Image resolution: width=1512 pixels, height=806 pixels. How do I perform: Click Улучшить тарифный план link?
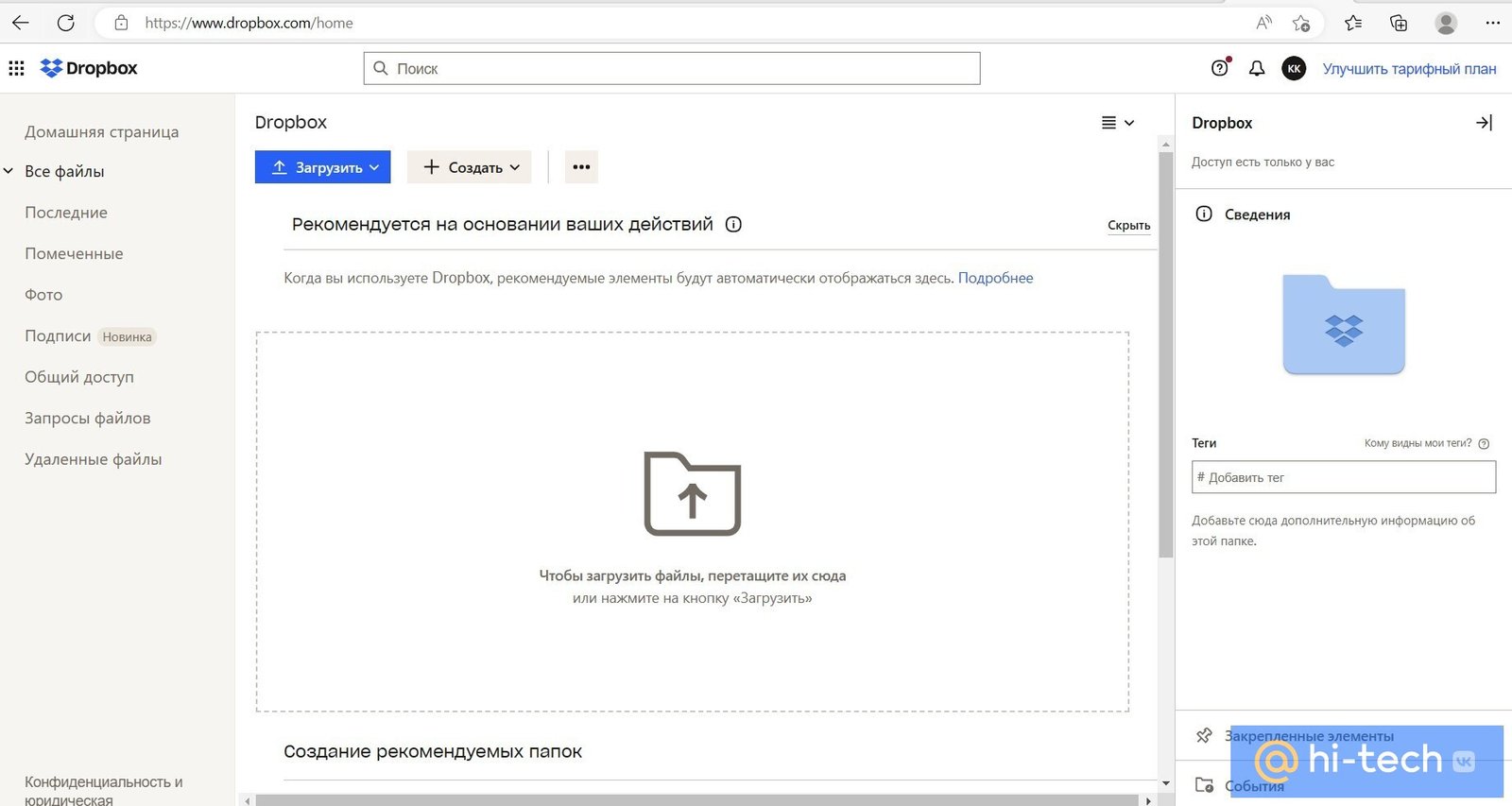[1409, 69]
